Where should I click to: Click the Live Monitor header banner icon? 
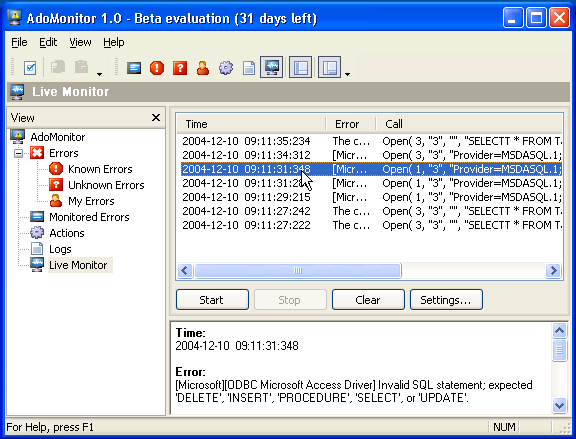click(x=18, y=92)
